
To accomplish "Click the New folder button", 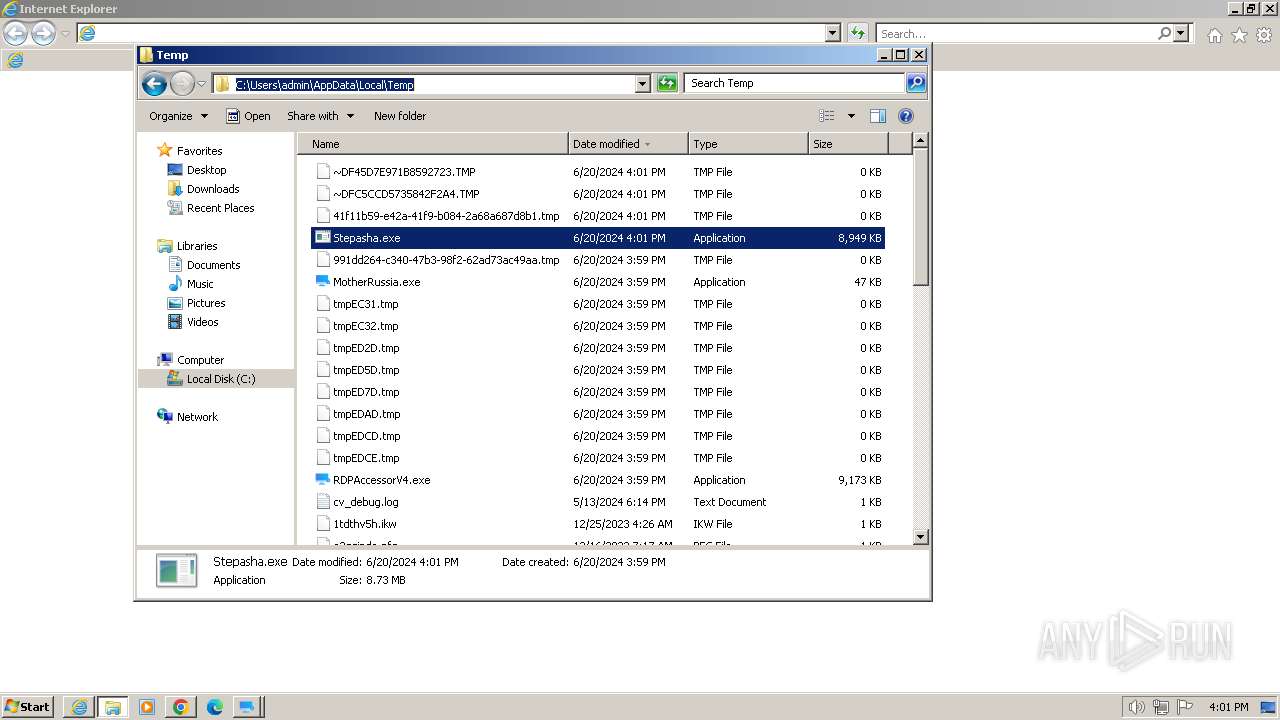I will pos(400,116).
